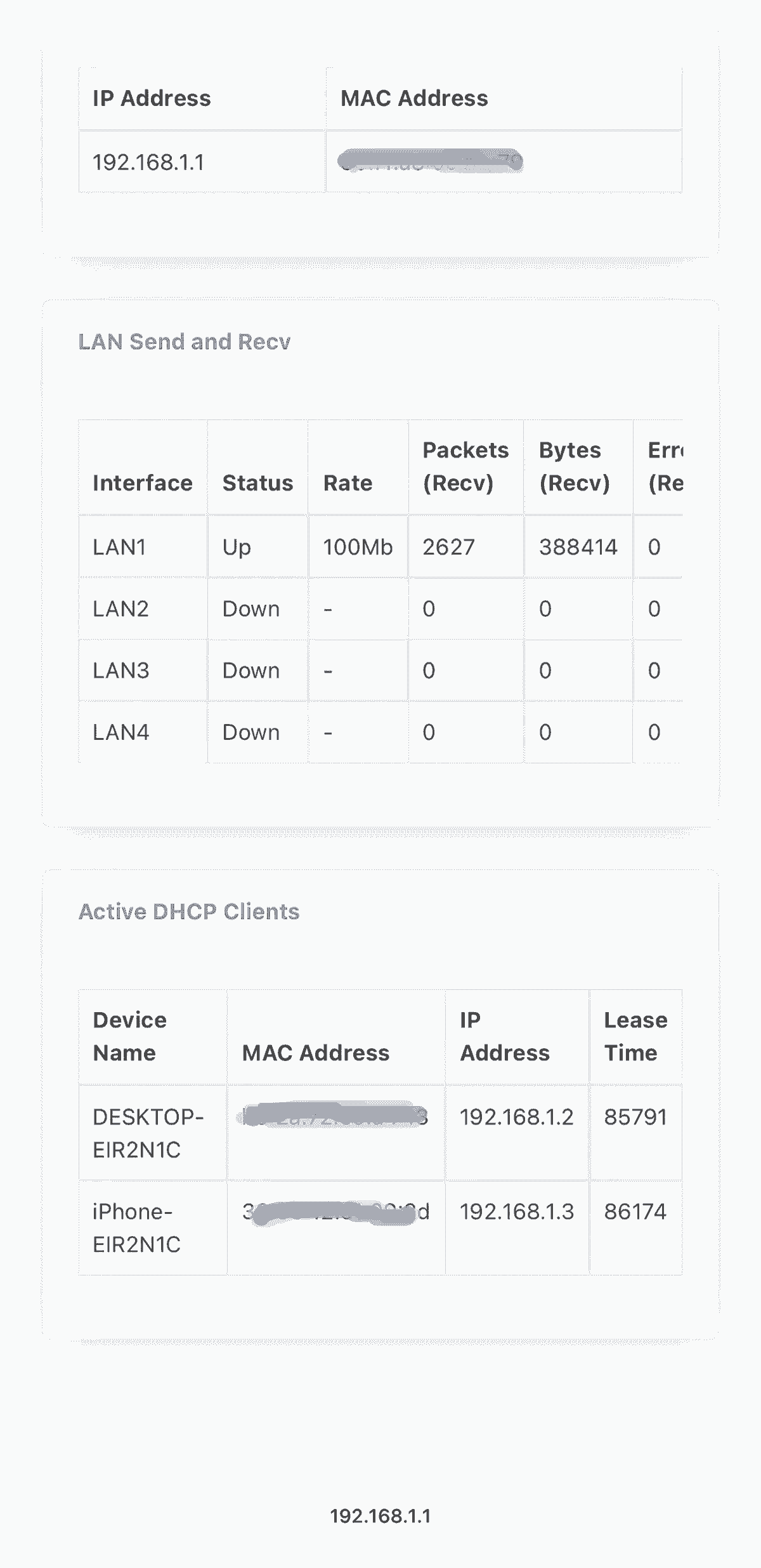The height and width of the screenshot is (1568, 761).
Task: Click the Active DHCP Clients heading
Action: click(x=189, y=912)
